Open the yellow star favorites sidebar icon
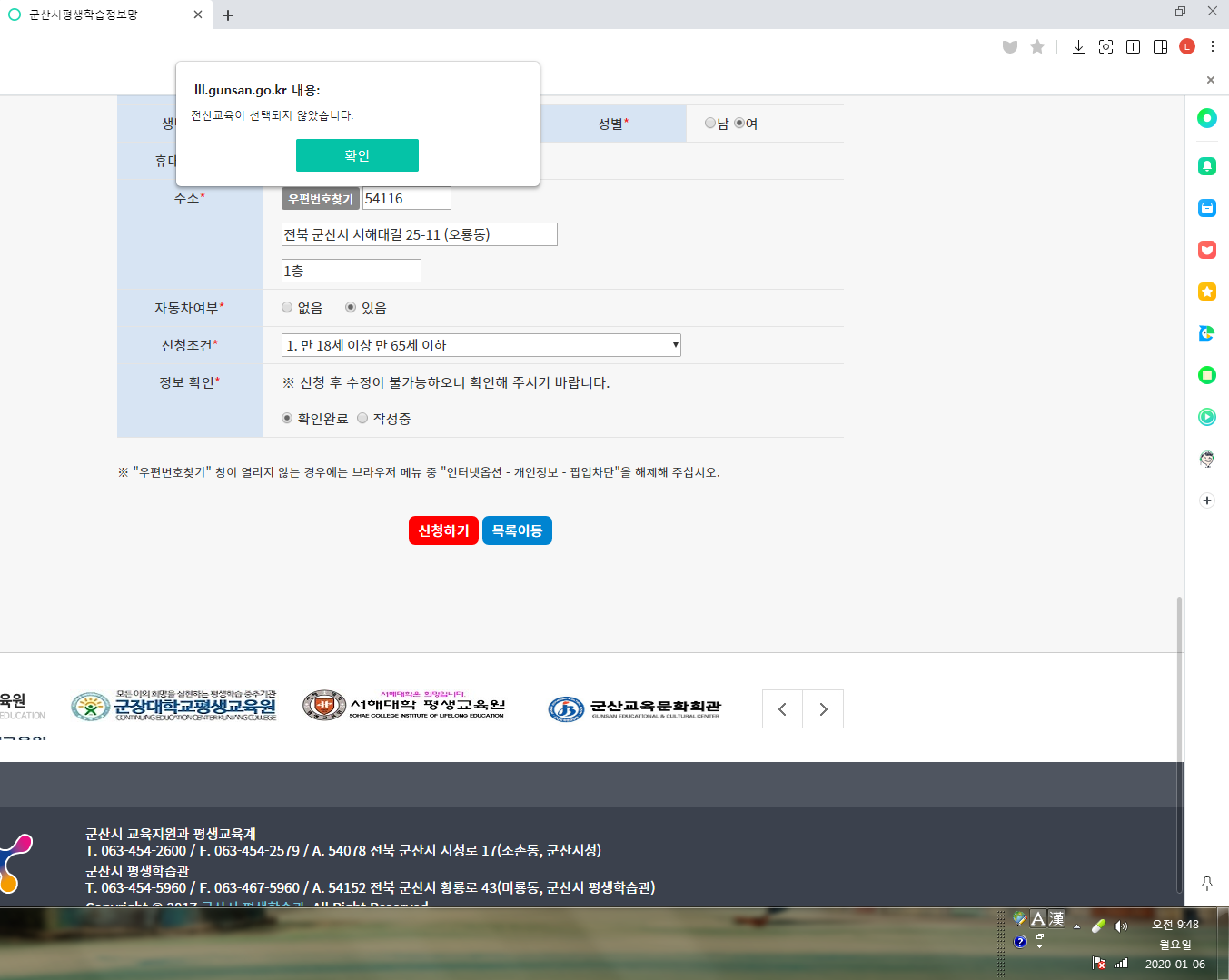This screenshot has width=1229, height=980. (1206, 292)
